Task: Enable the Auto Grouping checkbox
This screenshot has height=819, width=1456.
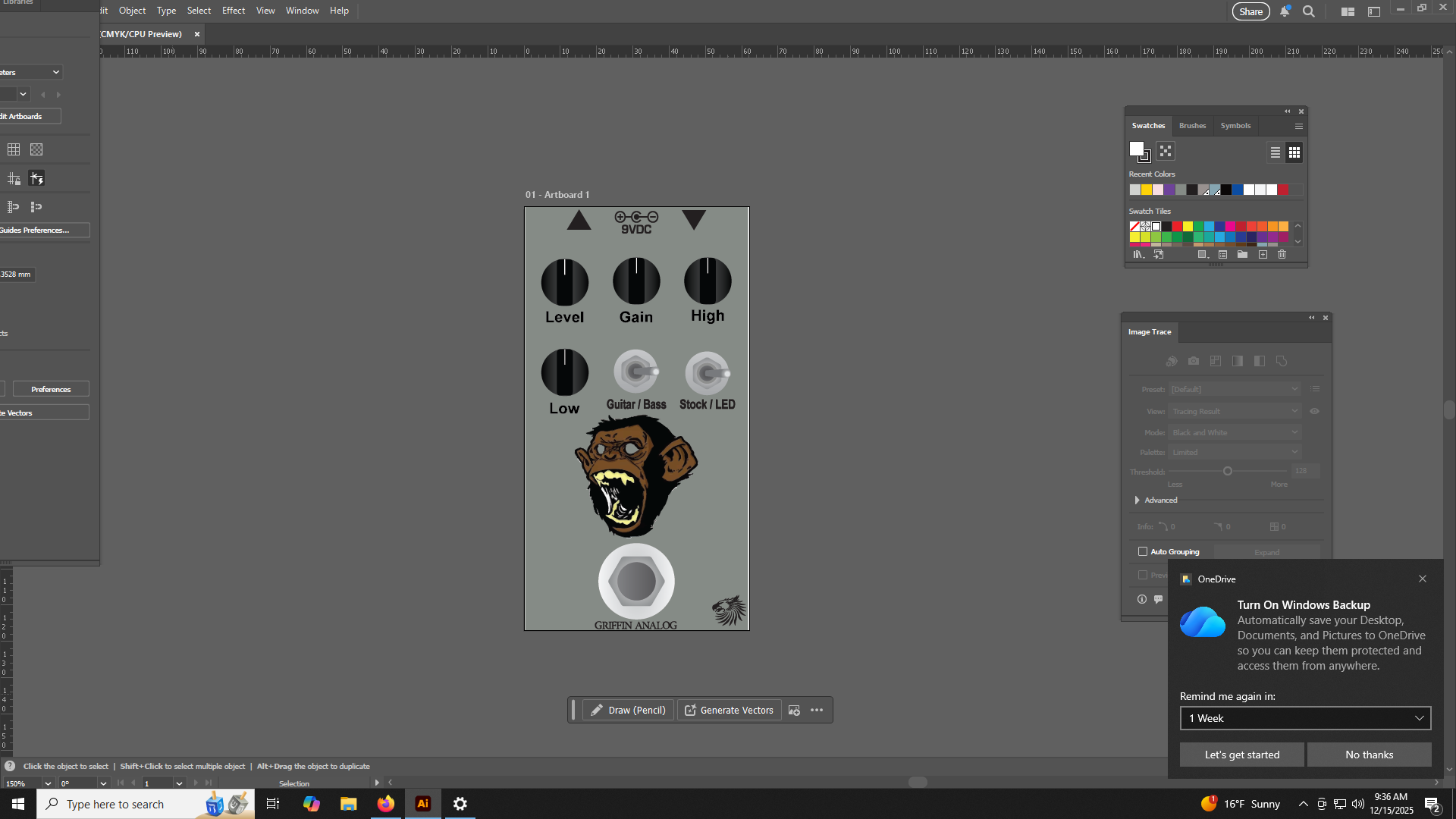Action: coord(1143,551)
